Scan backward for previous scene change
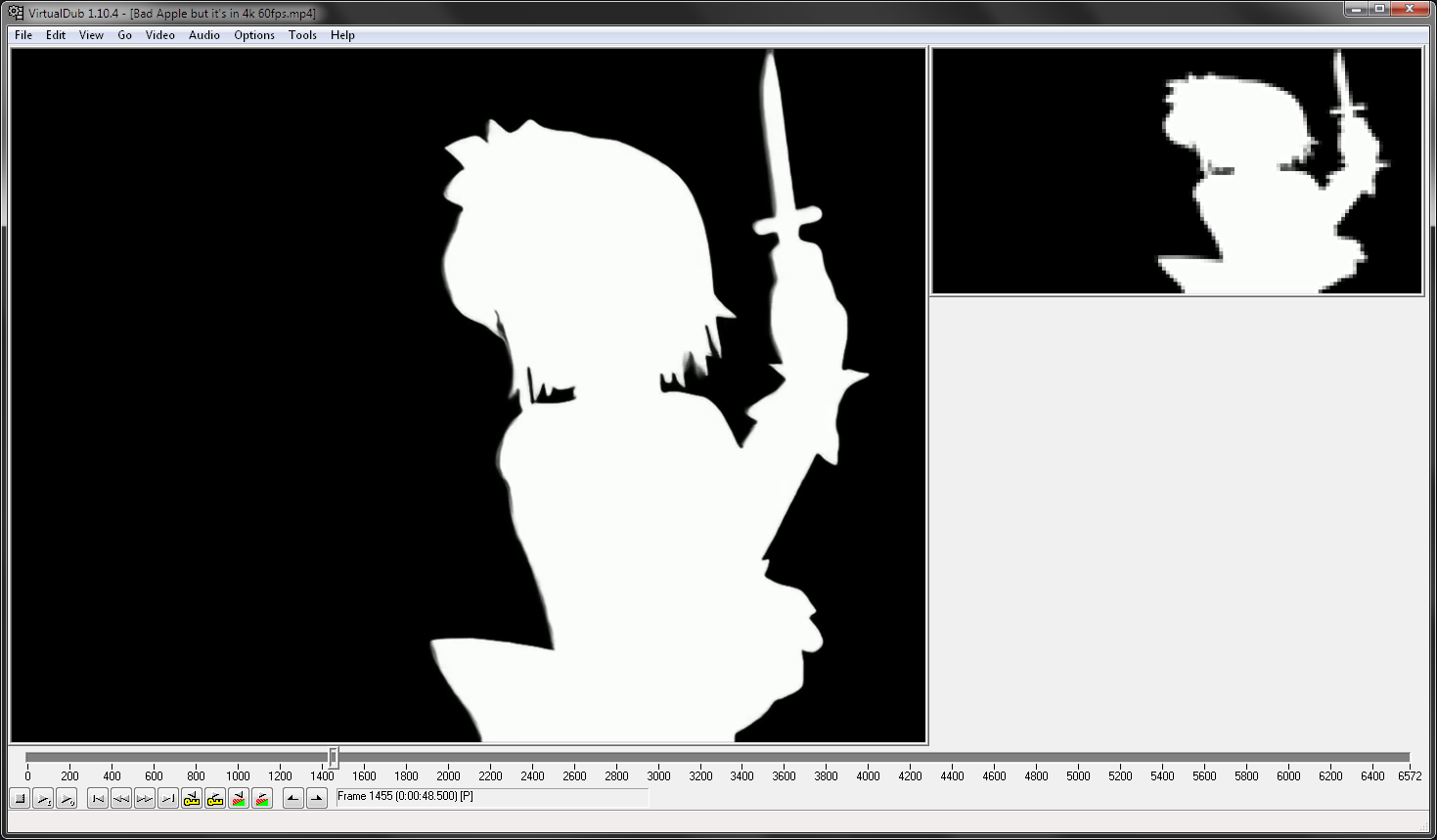The width and height of the screenshot is (1437, 840). coord(239,799)
